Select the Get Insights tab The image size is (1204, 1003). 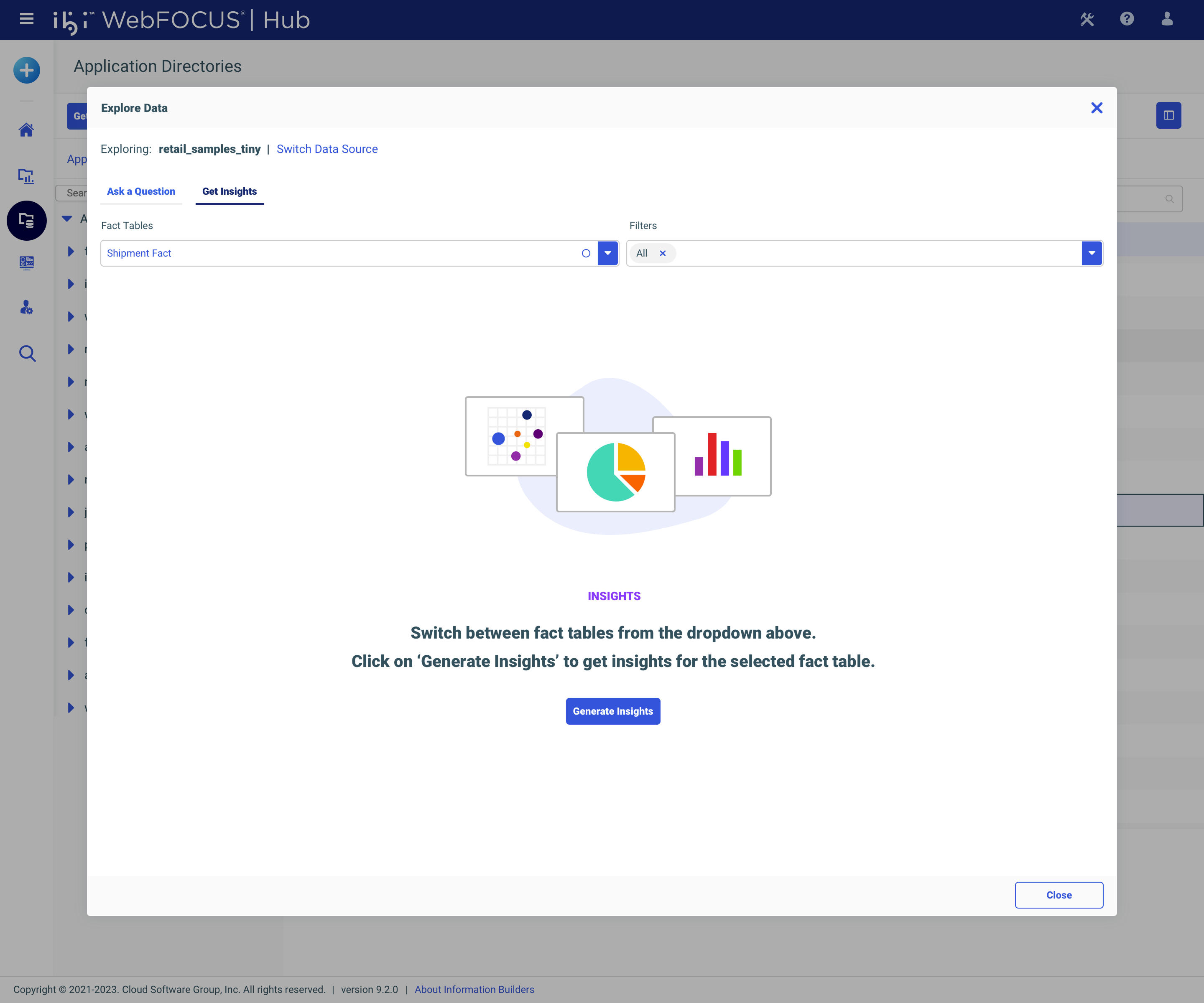230,191
